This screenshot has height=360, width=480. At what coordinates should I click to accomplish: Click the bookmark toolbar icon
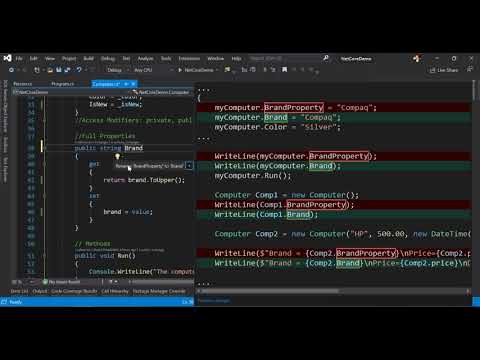pos(284,70)
